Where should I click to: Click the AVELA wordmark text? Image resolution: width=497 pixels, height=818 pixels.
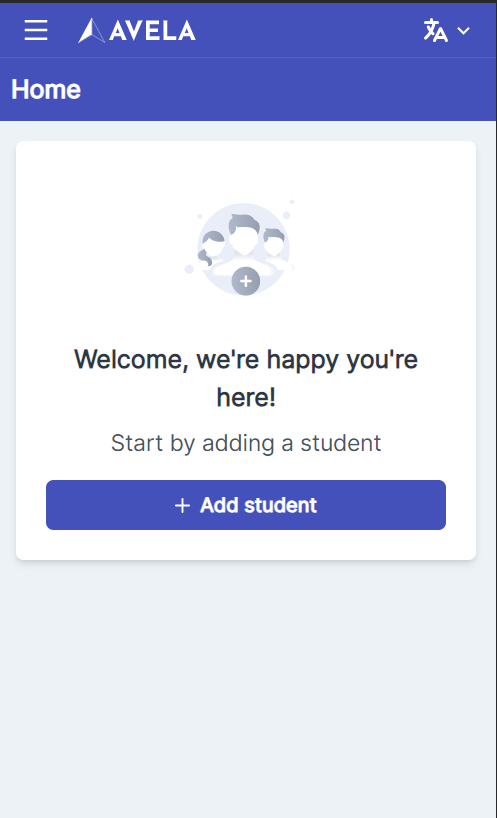tap(152, 31)
